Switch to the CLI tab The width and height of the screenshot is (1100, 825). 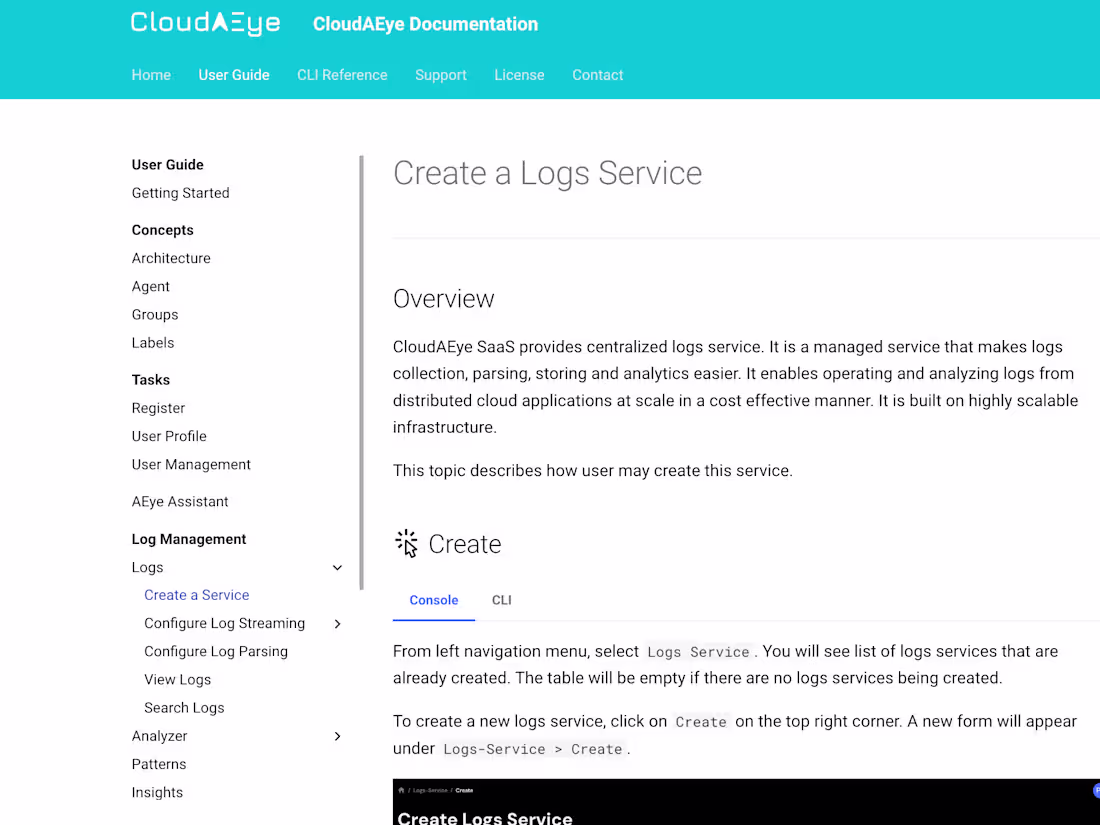click(x=501, y=600)
